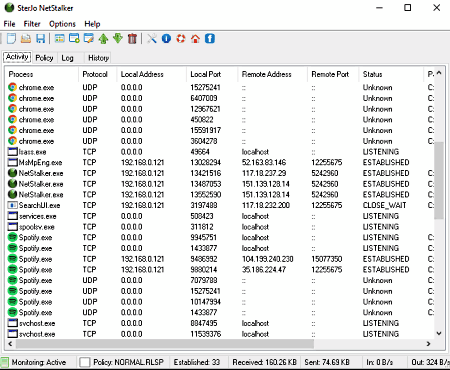
Task: Sort by the Remote Address column header
Action: pyautogui.click(x=273, y=74)
